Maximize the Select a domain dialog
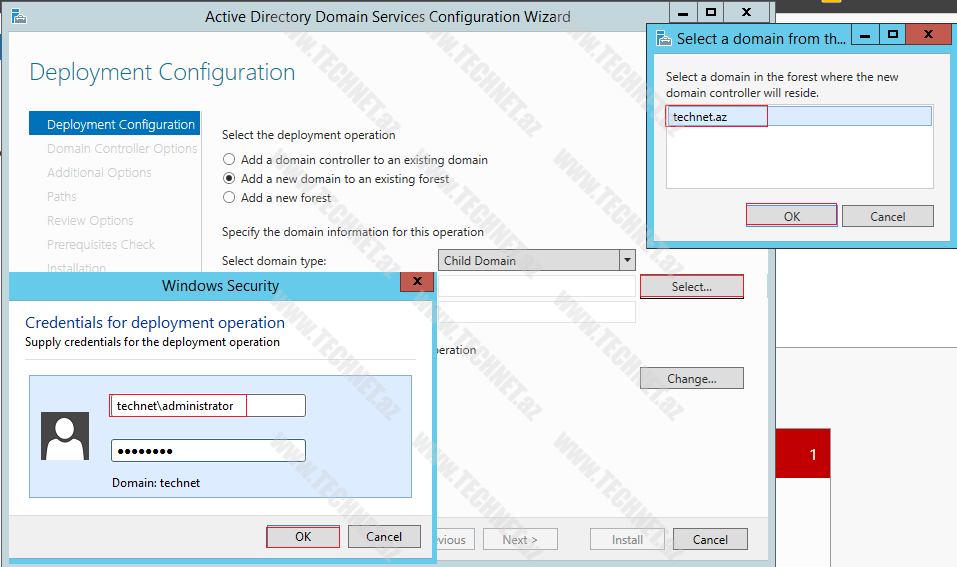 click(893, 35)
